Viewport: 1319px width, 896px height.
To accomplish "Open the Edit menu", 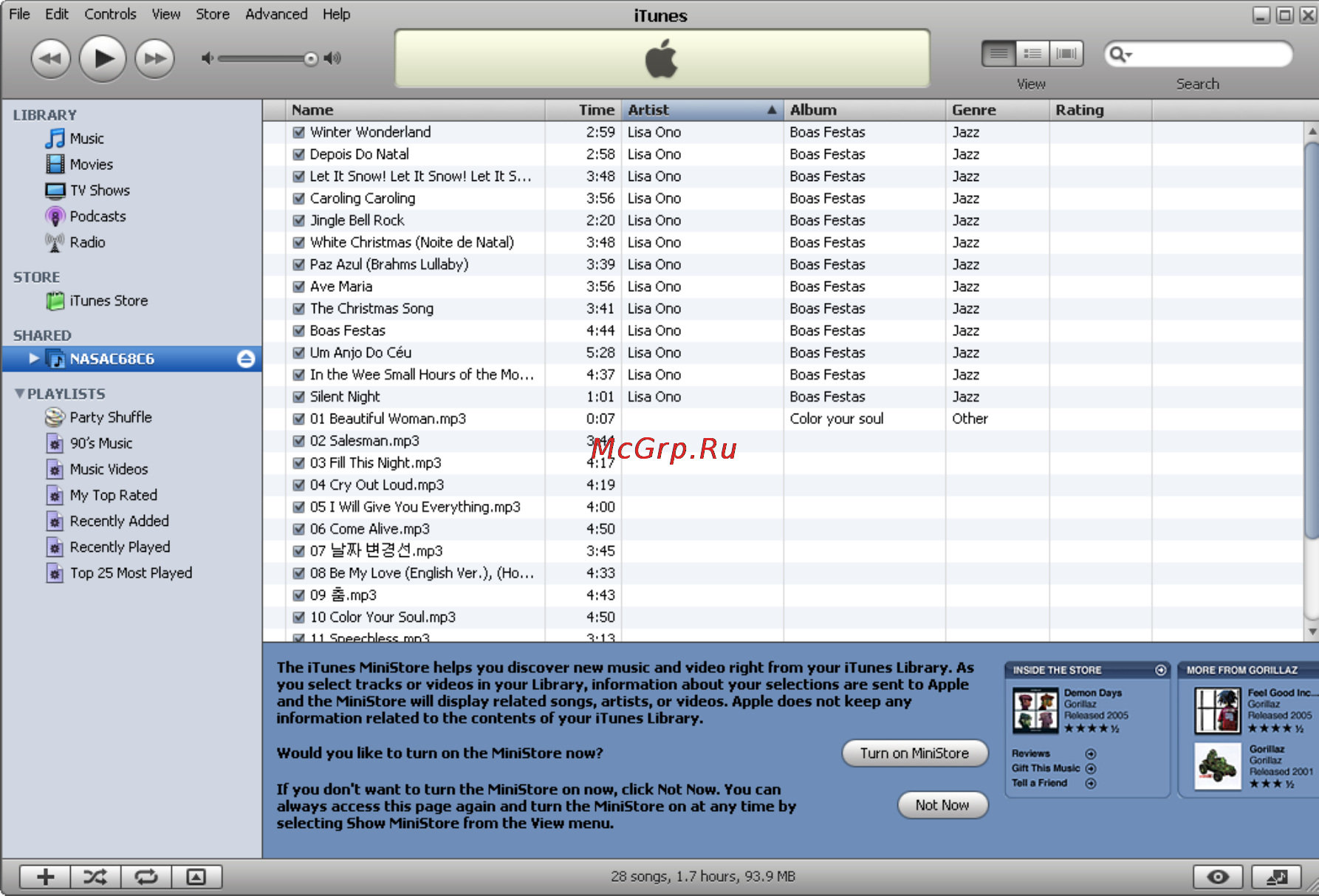I will tap(57, 14).
